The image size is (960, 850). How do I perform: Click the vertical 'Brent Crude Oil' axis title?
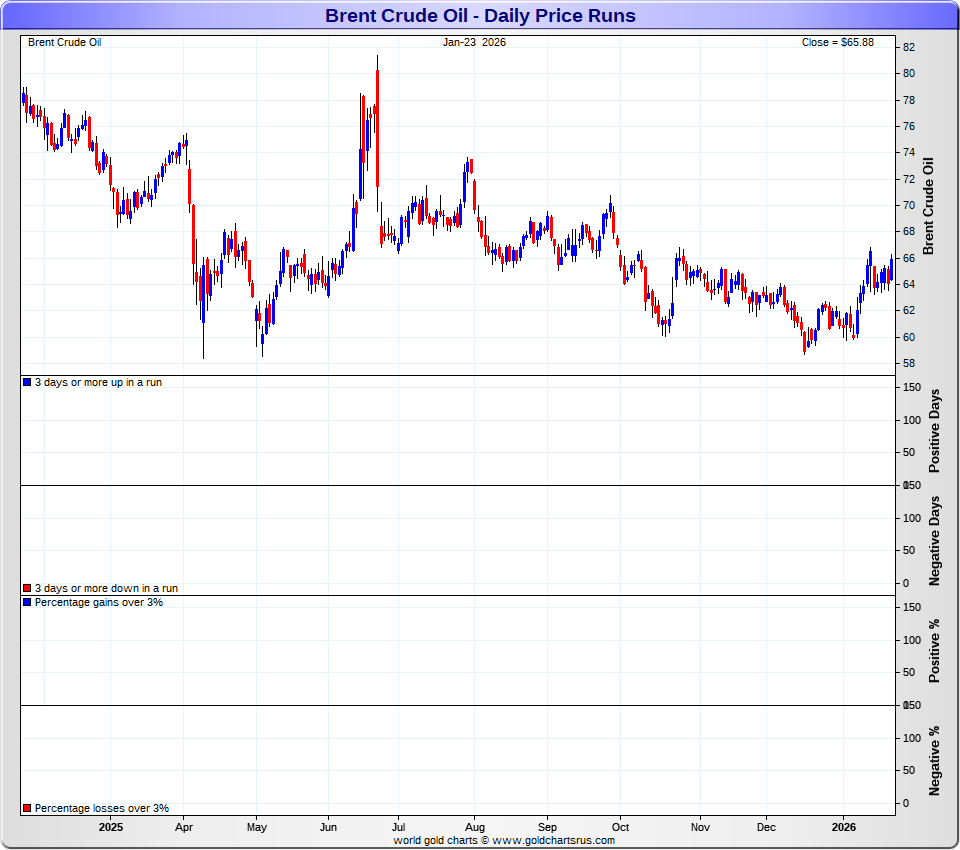click(929, 206)
